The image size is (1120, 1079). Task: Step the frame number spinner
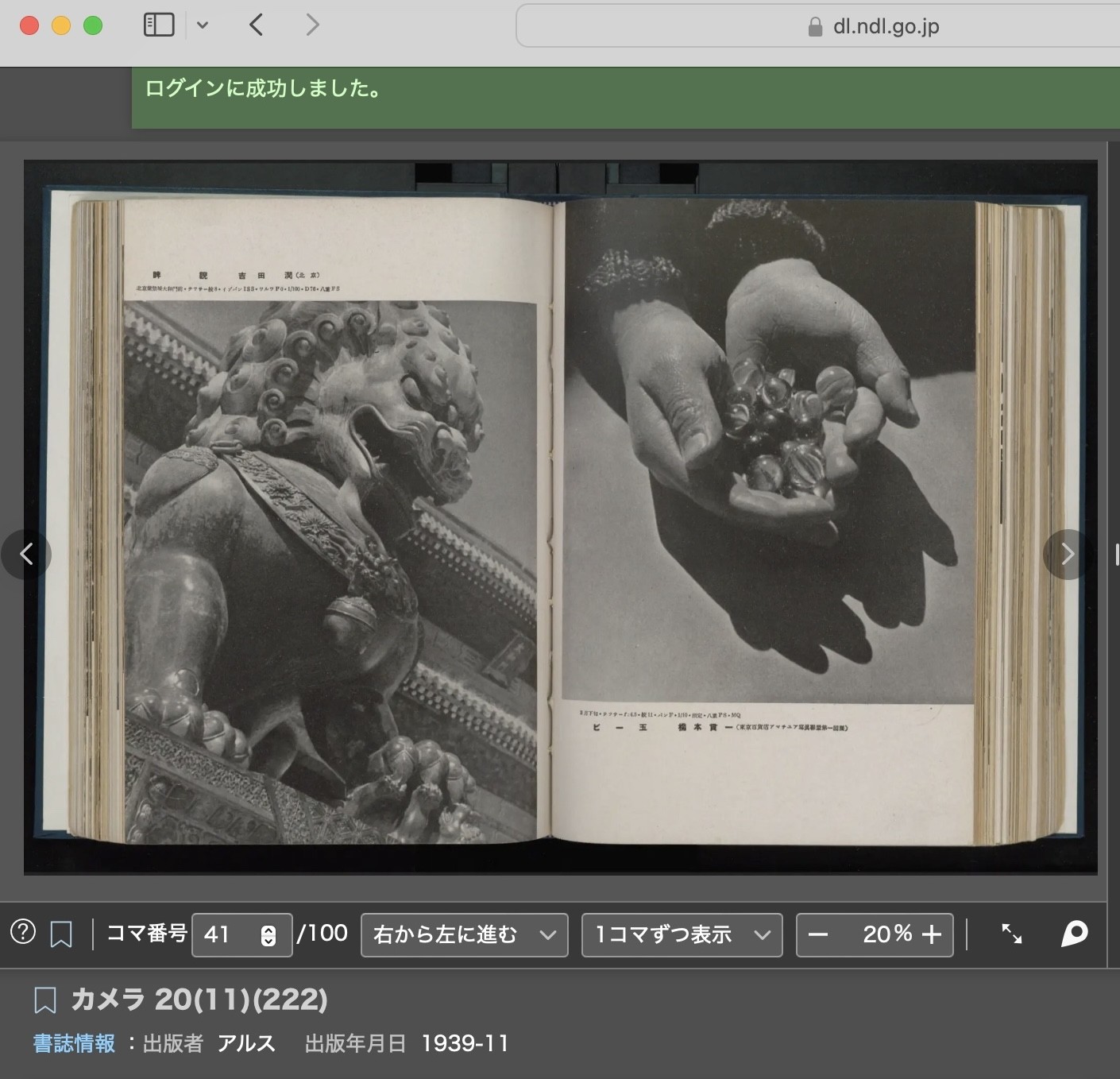click(268, 935)
